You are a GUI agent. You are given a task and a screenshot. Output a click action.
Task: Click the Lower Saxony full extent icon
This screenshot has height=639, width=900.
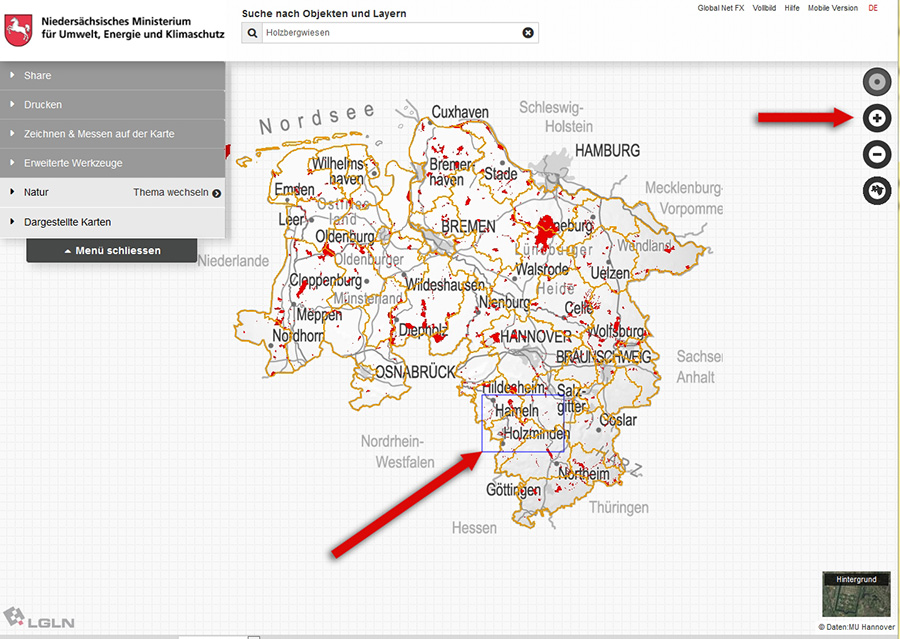[877, 190]
